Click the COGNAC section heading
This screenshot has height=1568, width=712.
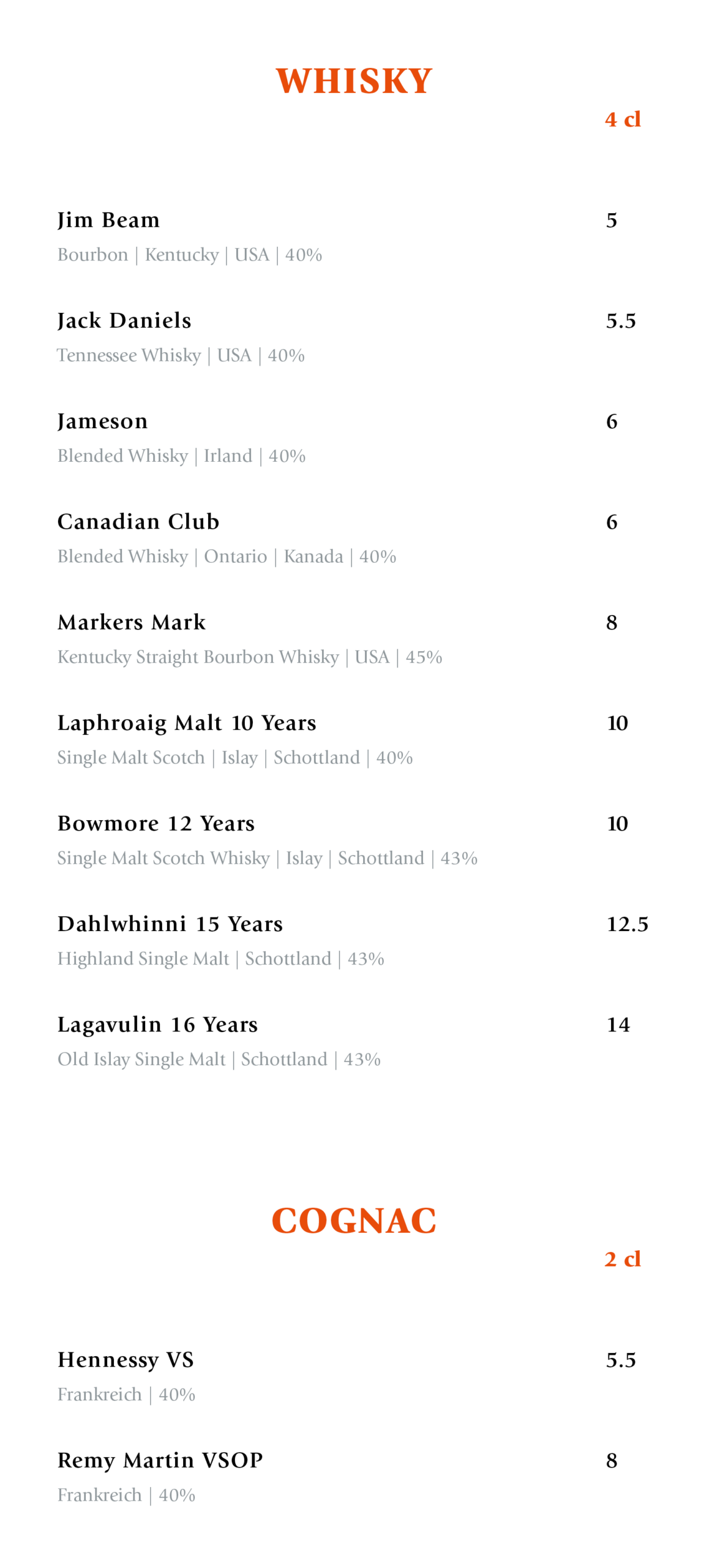coord(354,1219)
